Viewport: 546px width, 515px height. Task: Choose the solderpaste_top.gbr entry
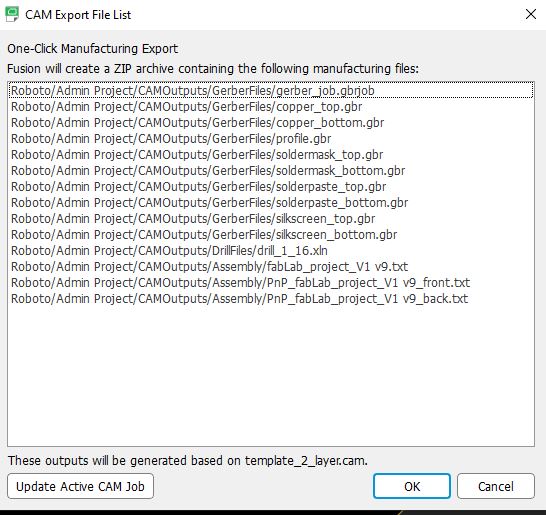[x=271, y=187]
